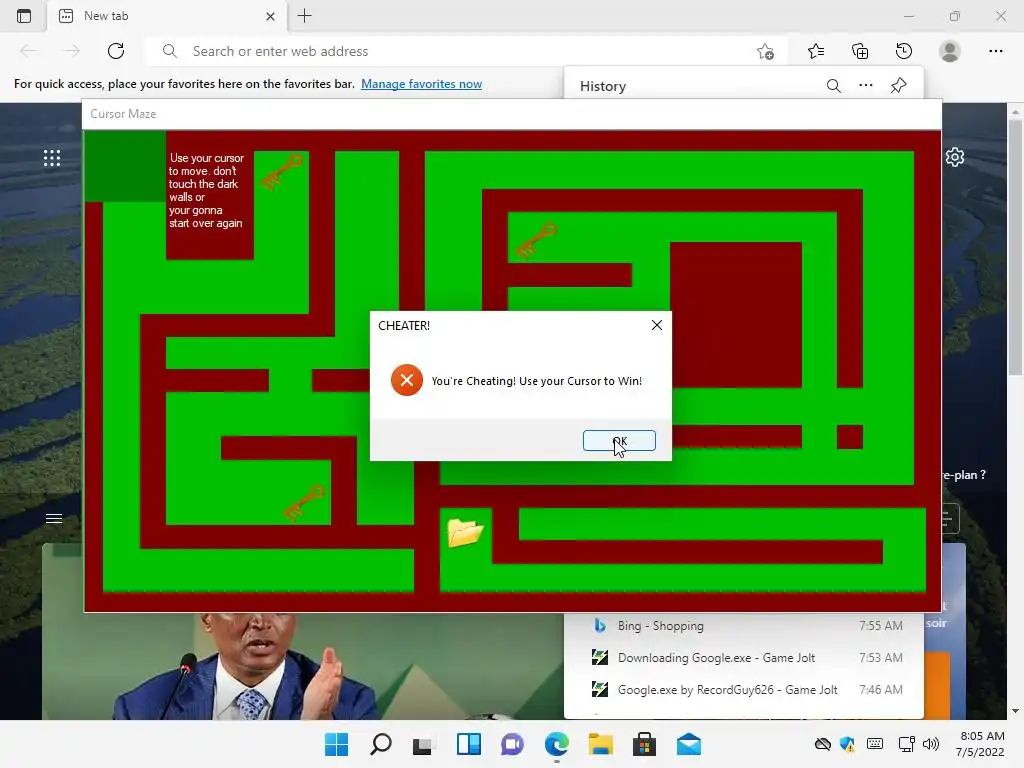Click OK in the CHEATER! dialog
This screenshot has height=768, width=1024.
click(x=619, y=441)
